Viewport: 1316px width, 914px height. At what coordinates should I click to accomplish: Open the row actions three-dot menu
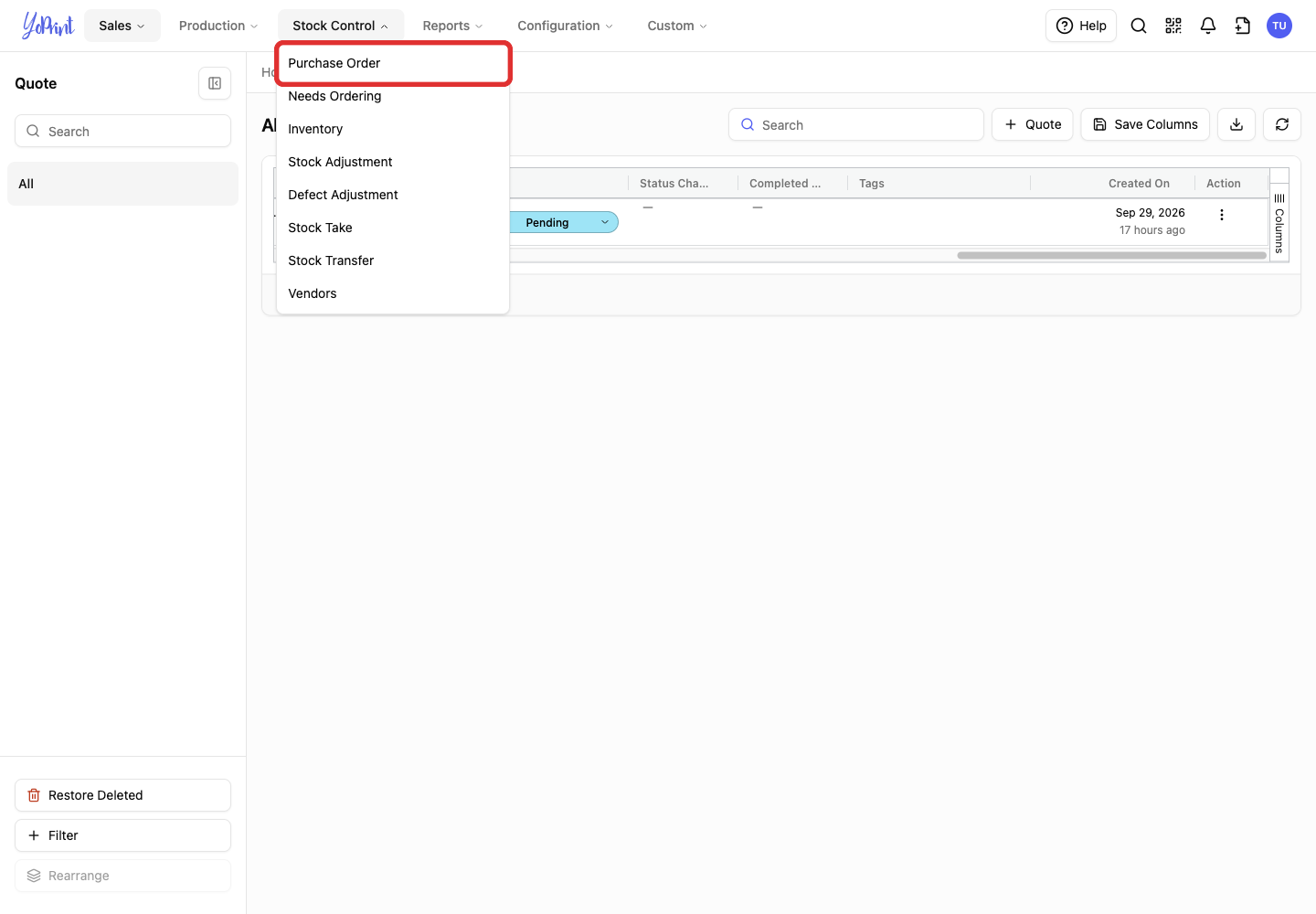click(x=1222, y=215)
